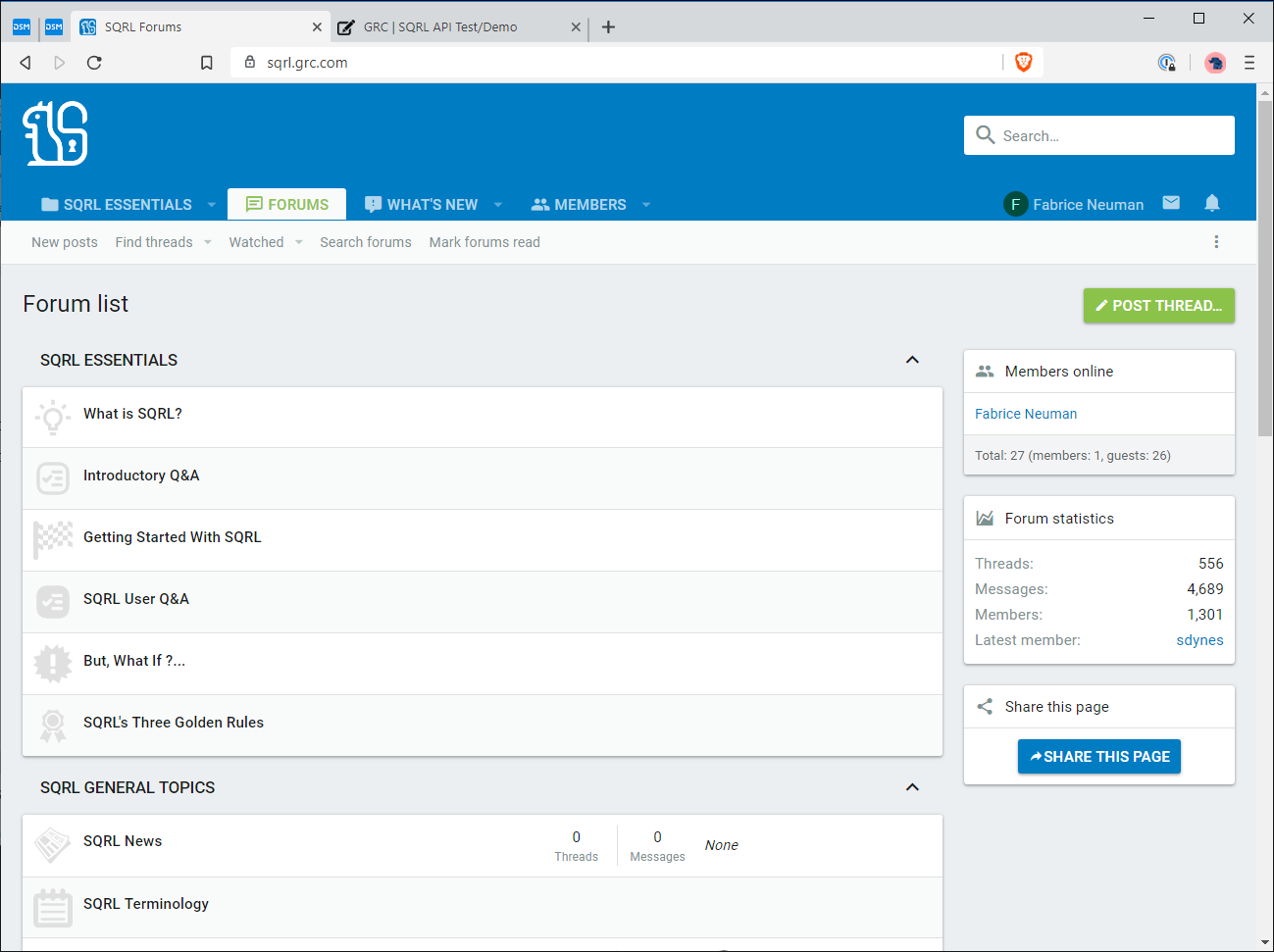
Task: Open the three-dot more options menu
Action: (1216, 242)
